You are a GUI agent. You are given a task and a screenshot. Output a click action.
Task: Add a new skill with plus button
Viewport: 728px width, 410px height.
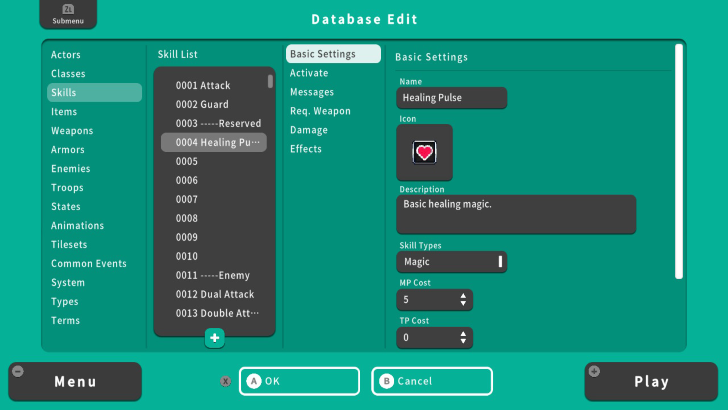tap(214, 338)
